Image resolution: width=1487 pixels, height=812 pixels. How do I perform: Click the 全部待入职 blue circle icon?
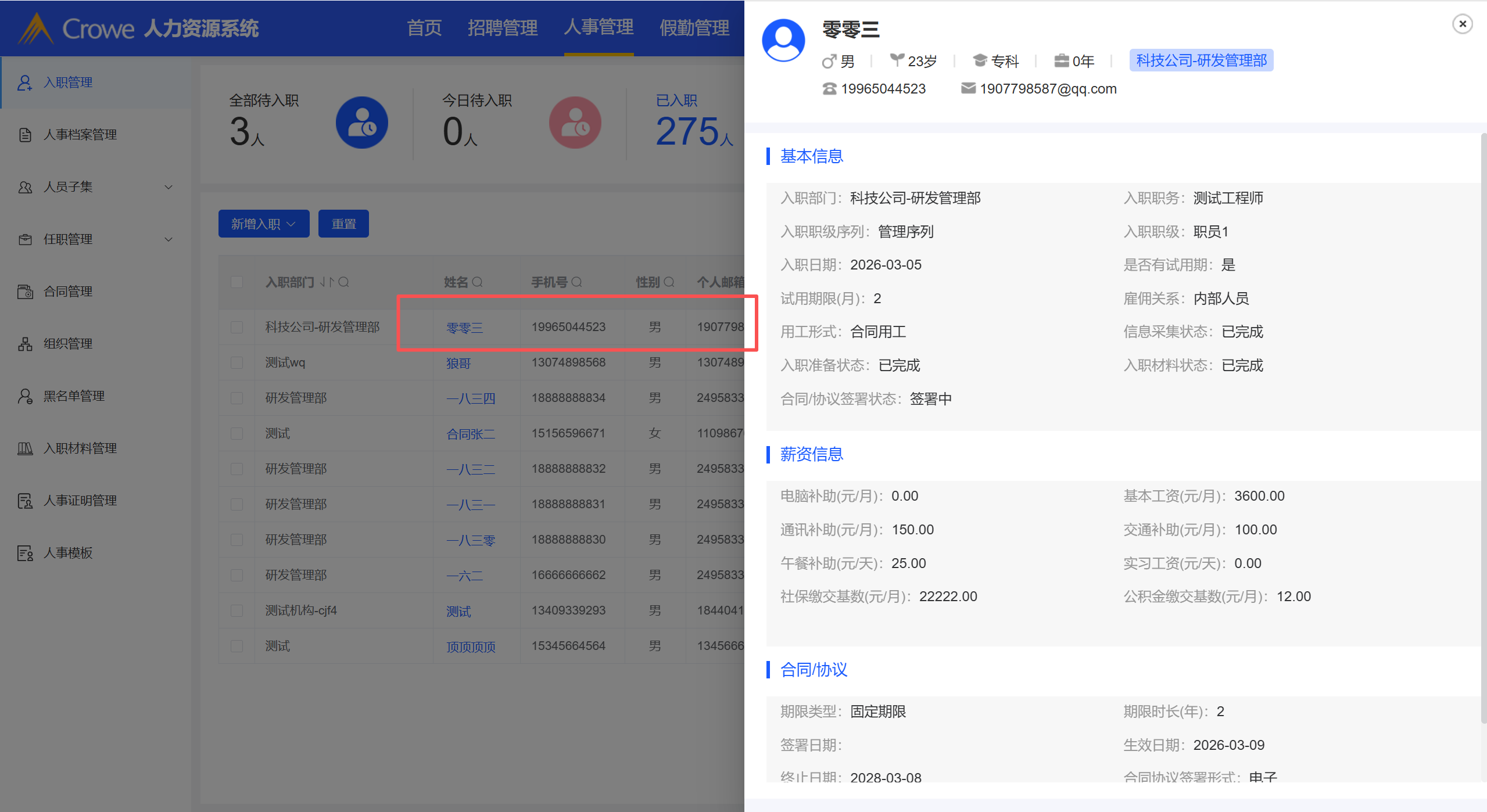[x=361, y=123]
